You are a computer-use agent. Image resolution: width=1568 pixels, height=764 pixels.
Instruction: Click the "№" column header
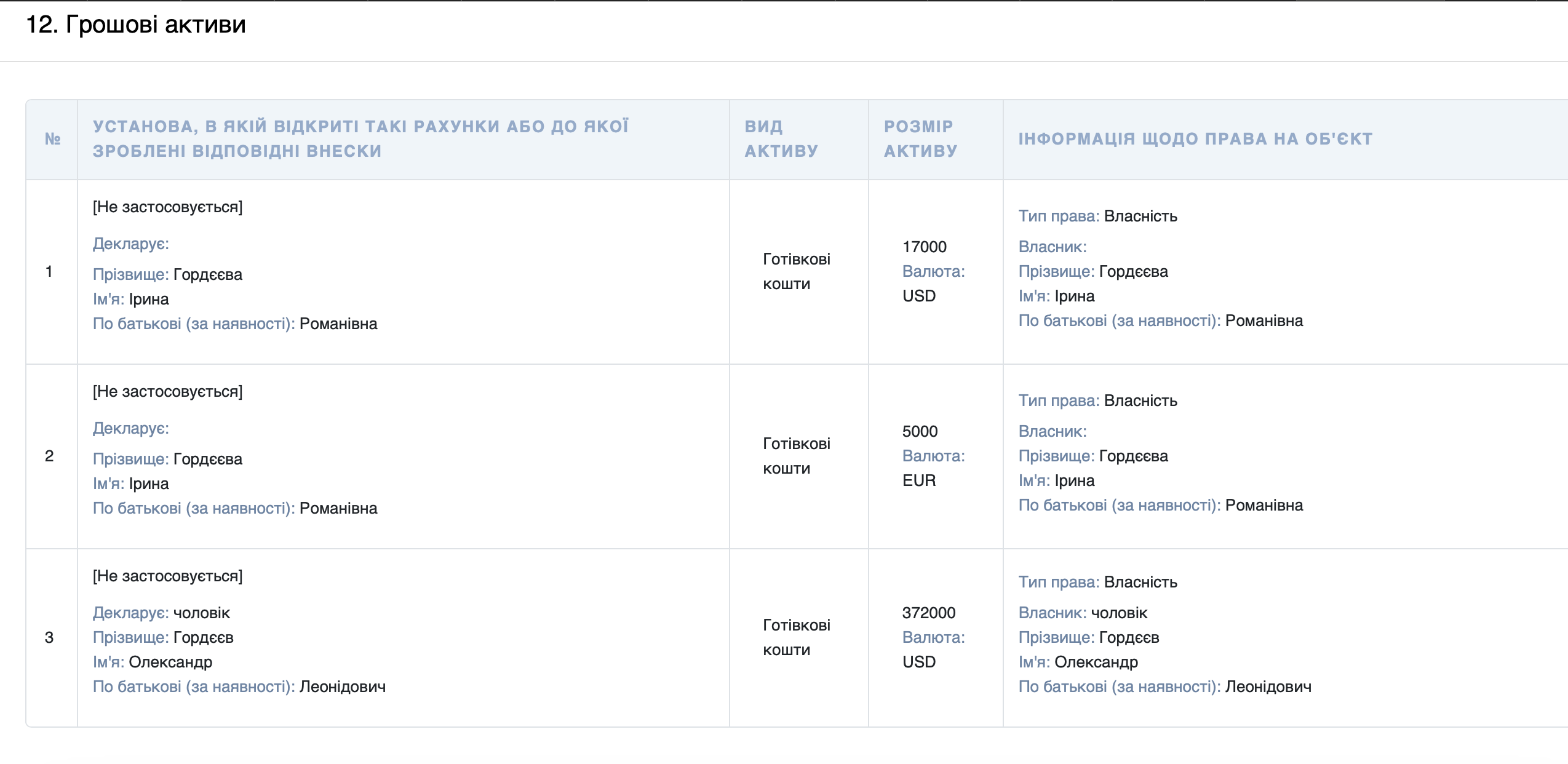tap(52, 139)
